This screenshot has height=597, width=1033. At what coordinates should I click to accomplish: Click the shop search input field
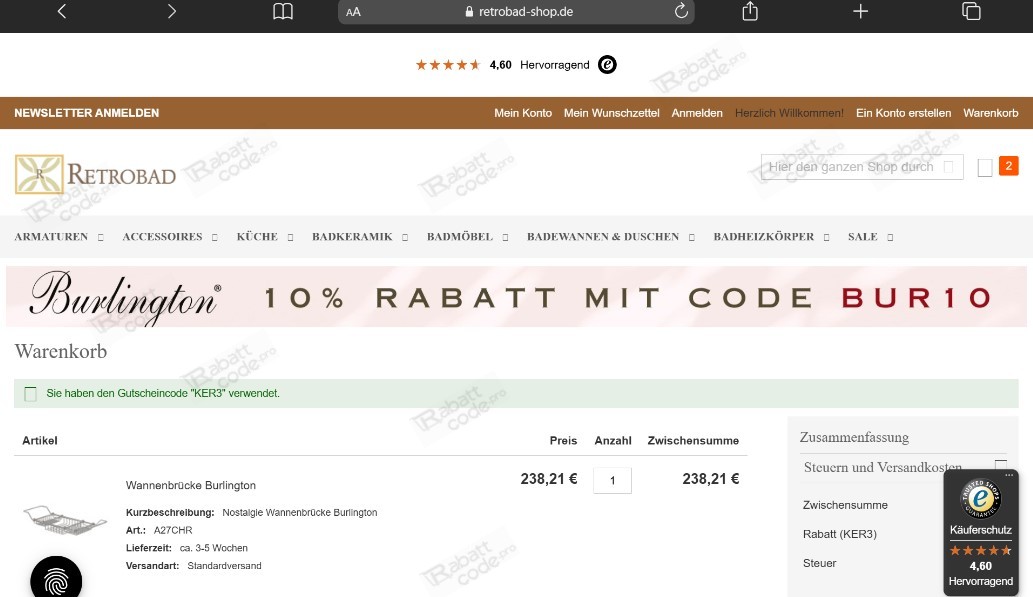coord(862,167)
